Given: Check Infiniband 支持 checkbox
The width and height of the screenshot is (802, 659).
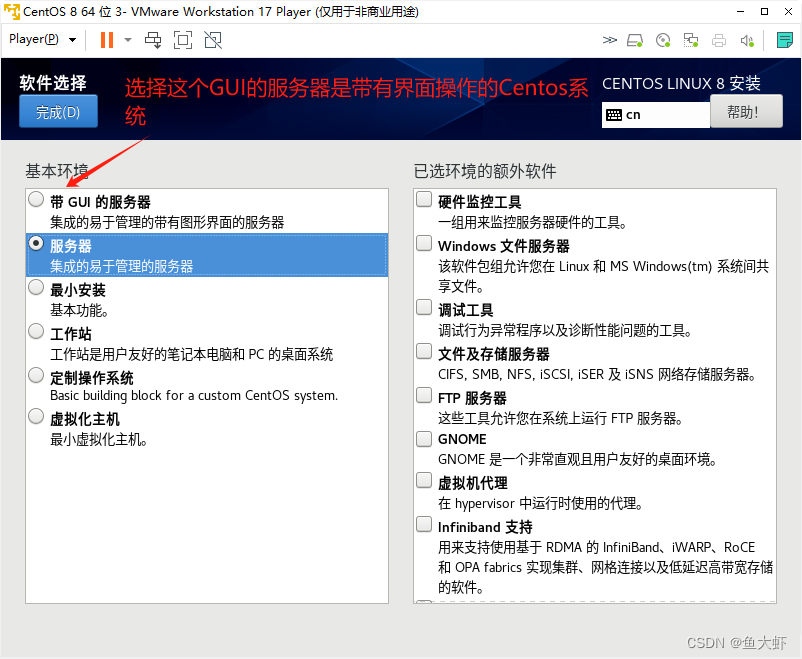Looking at the screenshot, I should (x=424, y=524).
